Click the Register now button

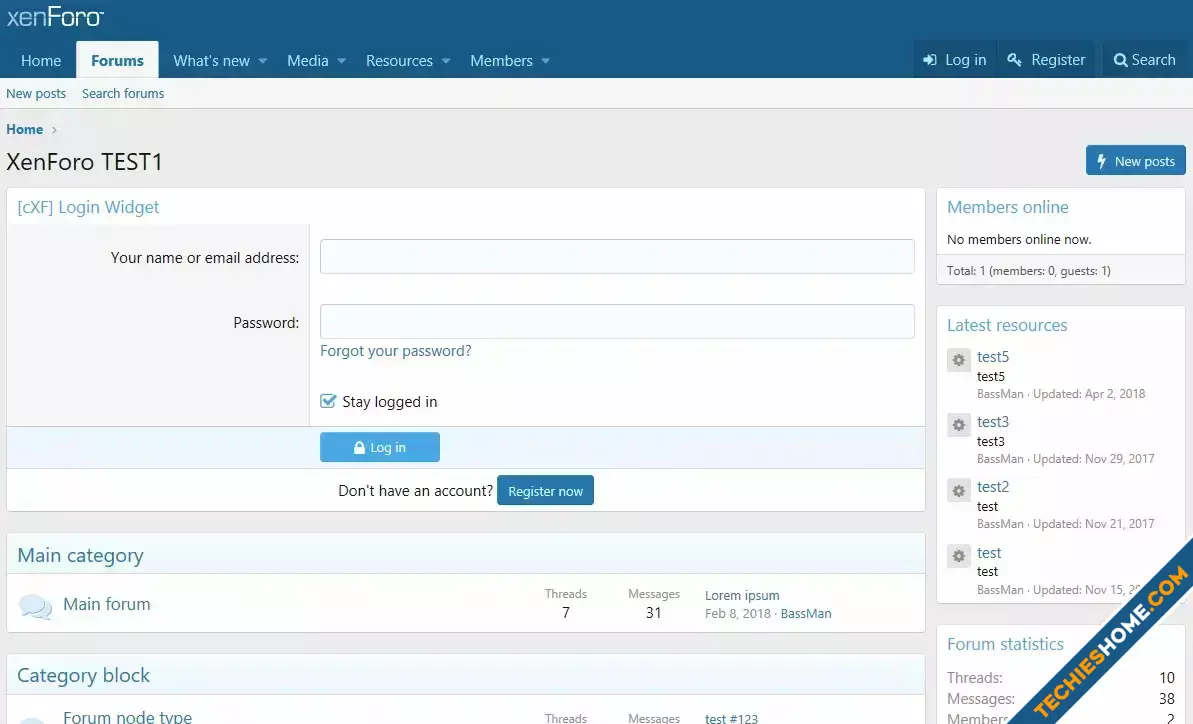pyautogui.click(x=546, y=491)
